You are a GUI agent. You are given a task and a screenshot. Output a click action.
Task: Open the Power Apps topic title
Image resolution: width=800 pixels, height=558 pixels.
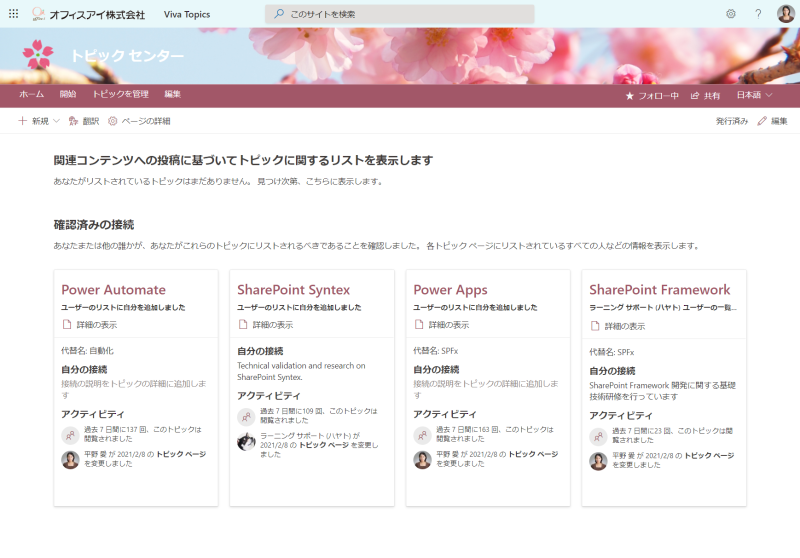point(450,290)
